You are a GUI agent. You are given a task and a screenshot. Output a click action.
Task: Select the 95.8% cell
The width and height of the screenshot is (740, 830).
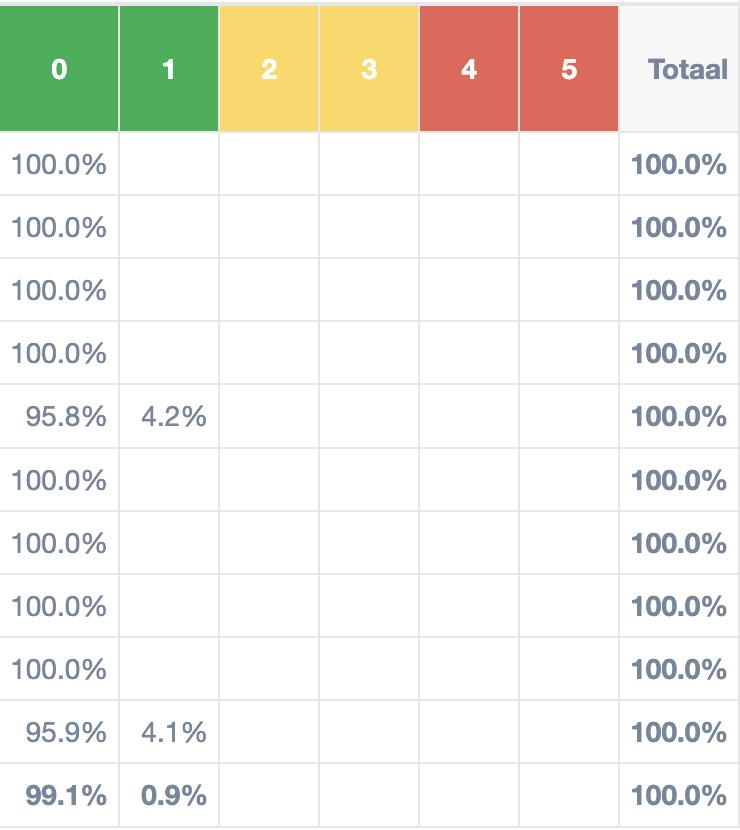[x=66, y=416]
